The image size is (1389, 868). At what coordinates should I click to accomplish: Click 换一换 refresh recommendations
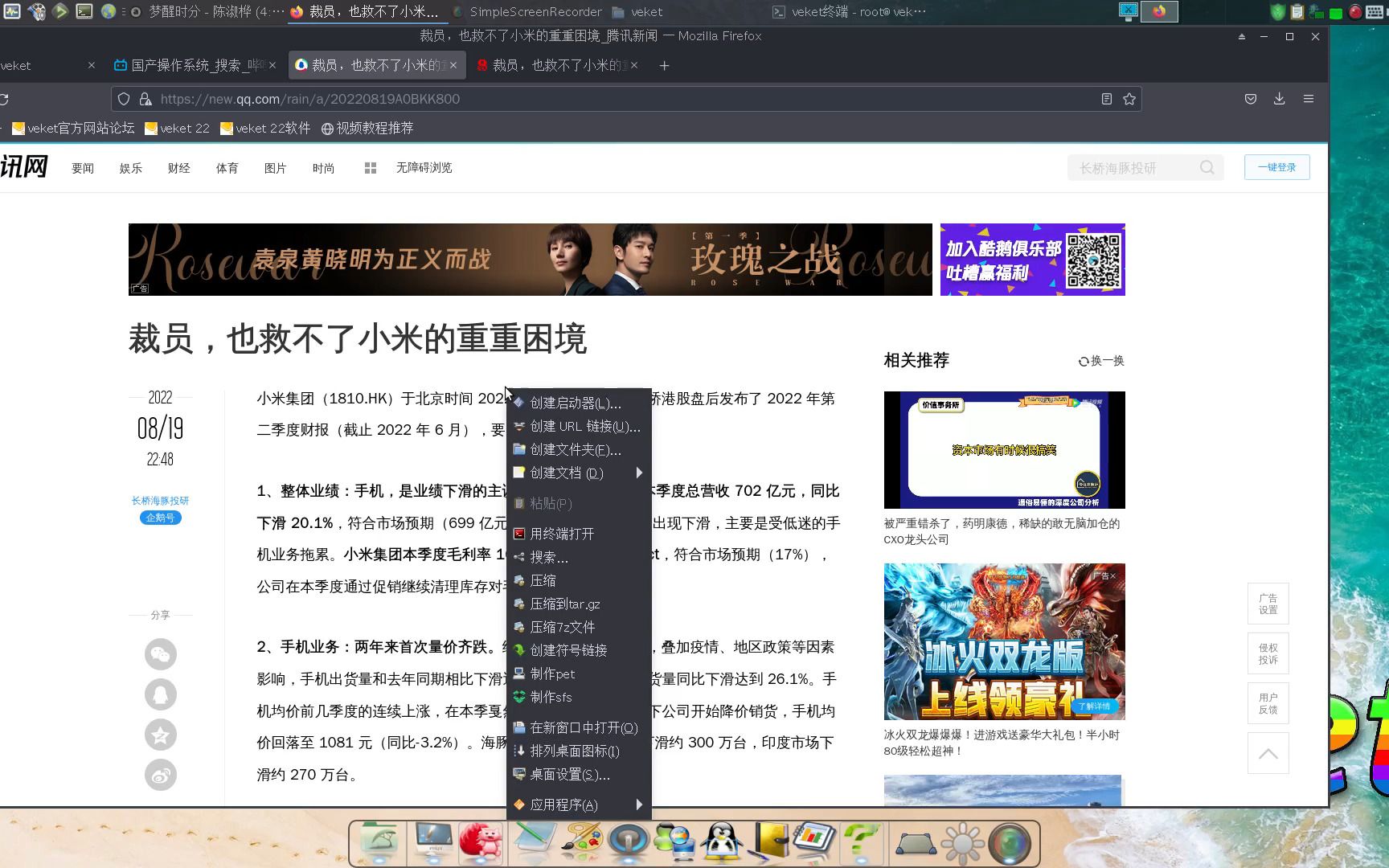click(1101, 361)
